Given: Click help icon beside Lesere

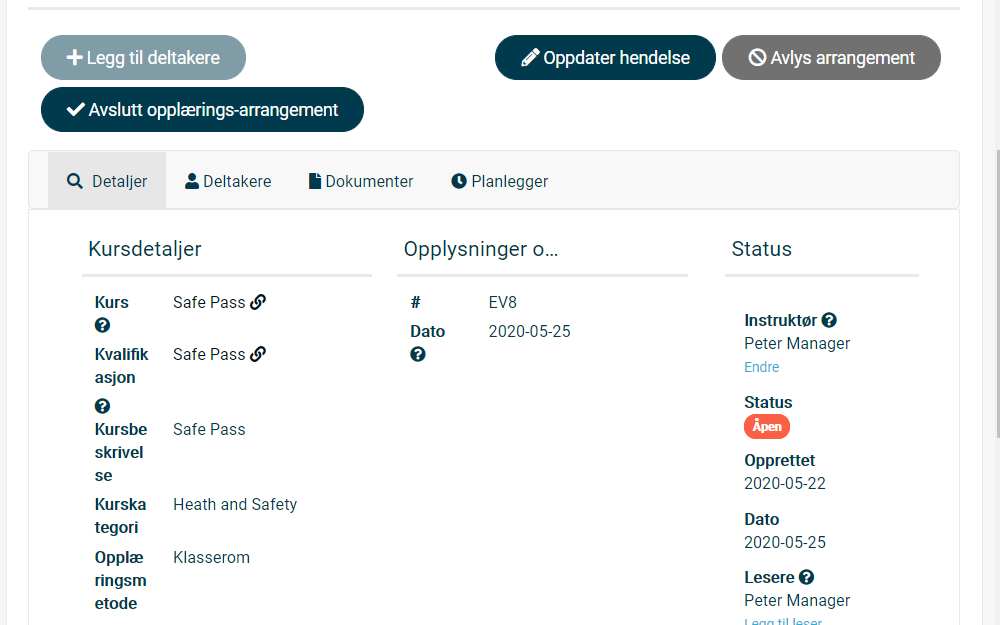Looking at the screenshot, I should point(806,577).
